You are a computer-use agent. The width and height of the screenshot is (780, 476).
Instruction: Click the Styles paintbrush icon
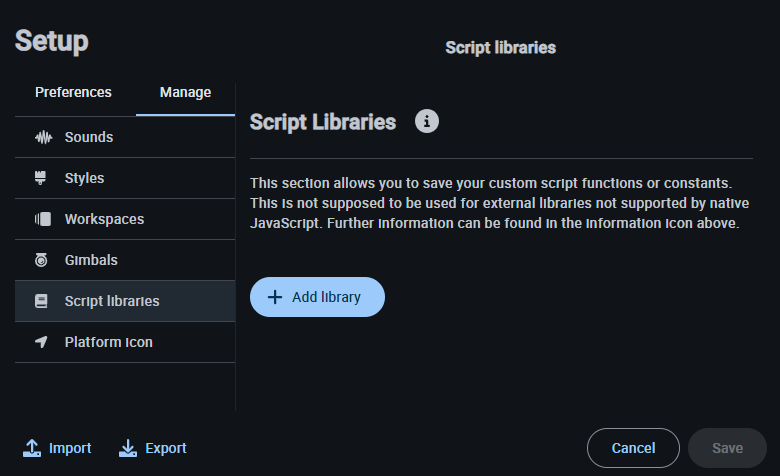[x=42, y=178]
